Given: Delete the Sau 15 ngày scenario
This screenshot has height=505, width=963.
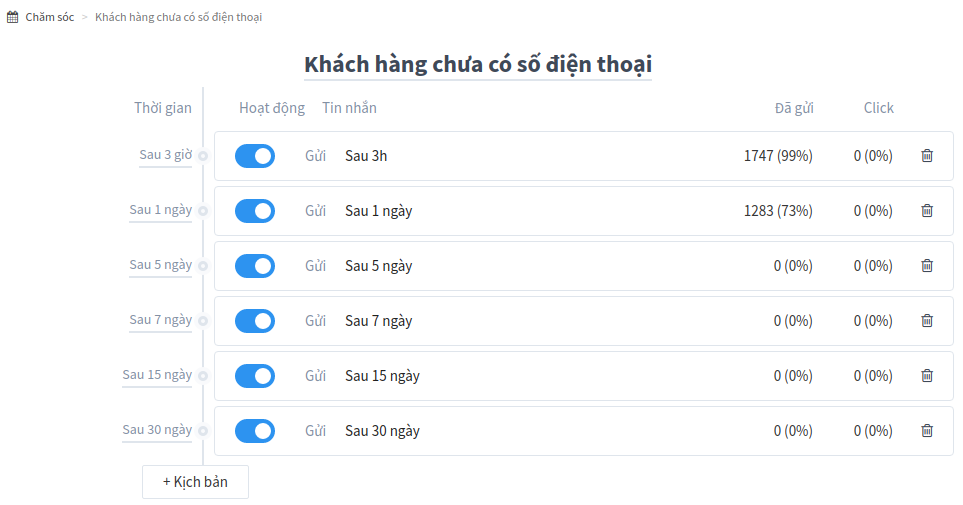Looking at the screenshot, I should 927,376.
